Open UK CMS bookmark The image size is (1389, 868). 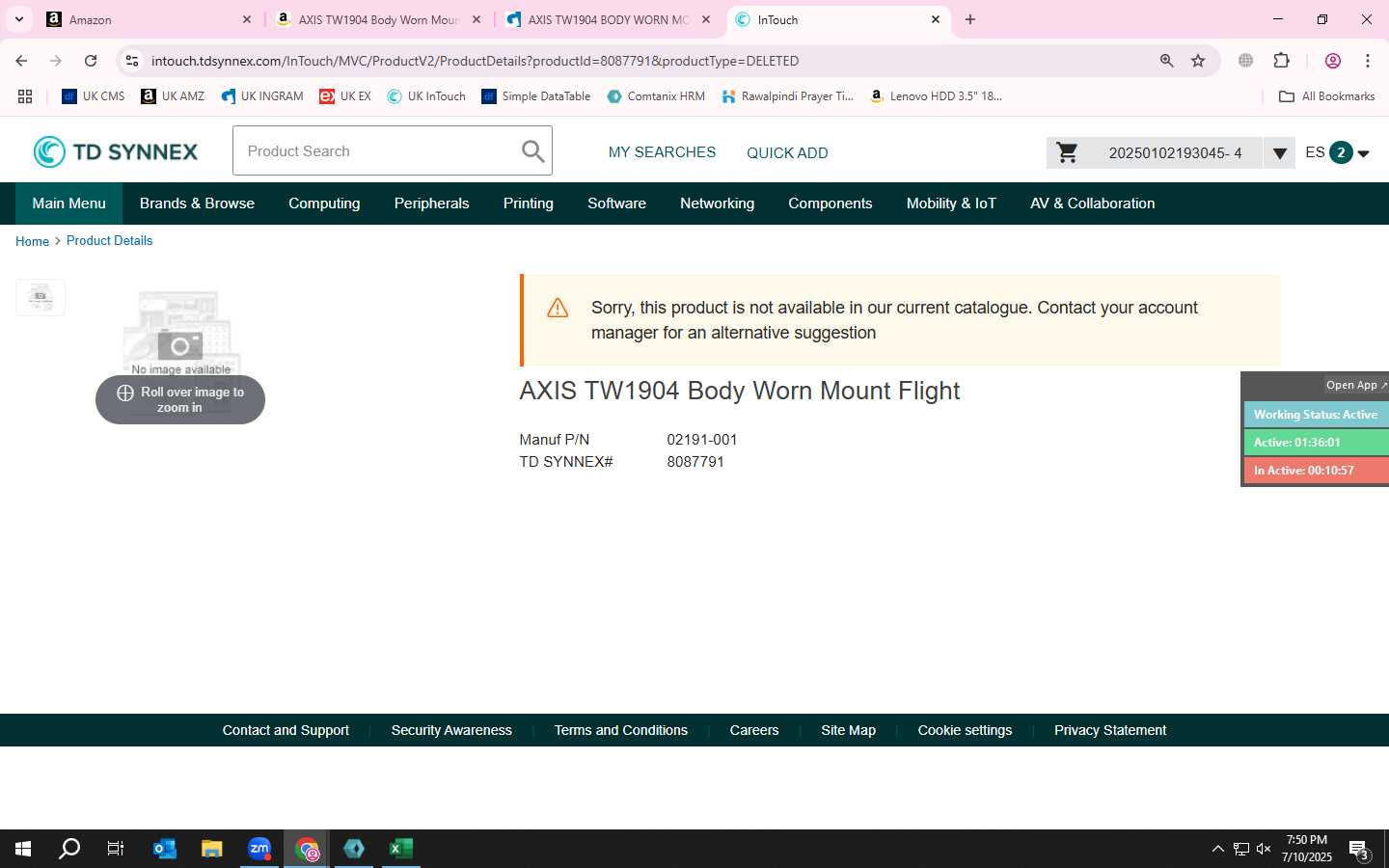tap(94, 96)
